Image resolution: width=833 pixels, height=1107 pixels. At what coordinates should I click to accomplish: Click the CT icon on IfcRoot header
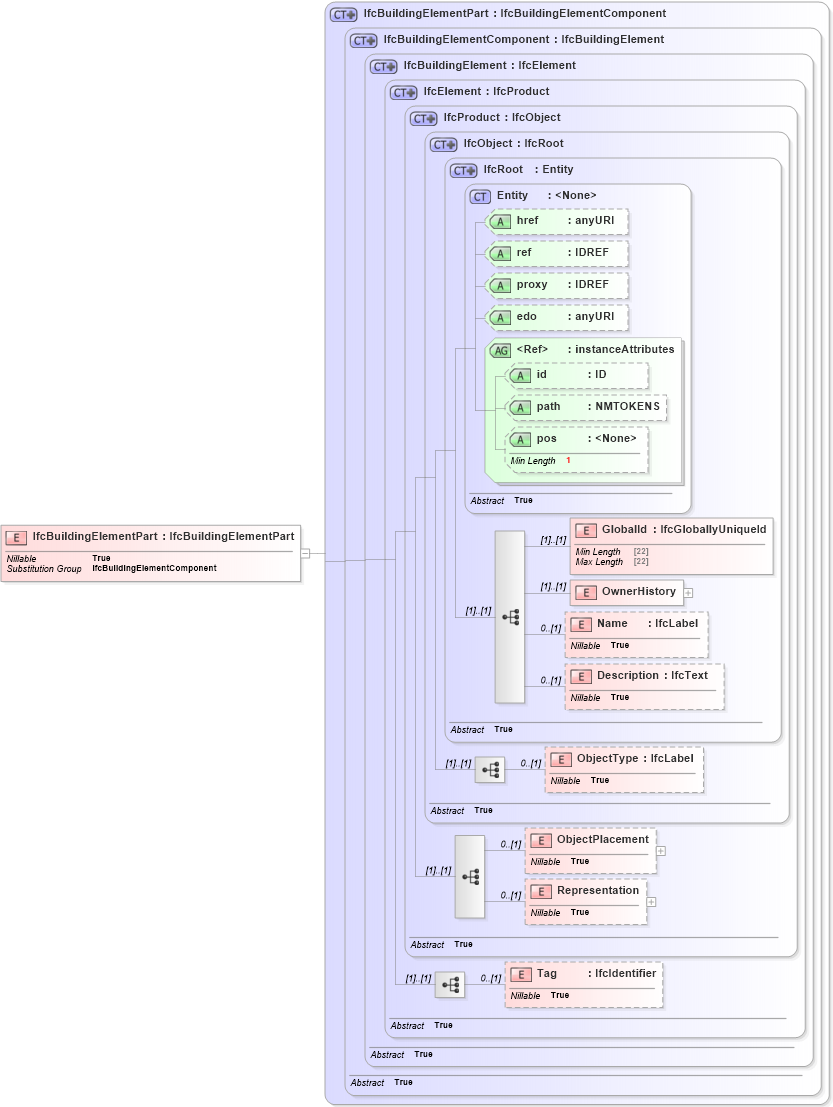(x=463, y=169)
